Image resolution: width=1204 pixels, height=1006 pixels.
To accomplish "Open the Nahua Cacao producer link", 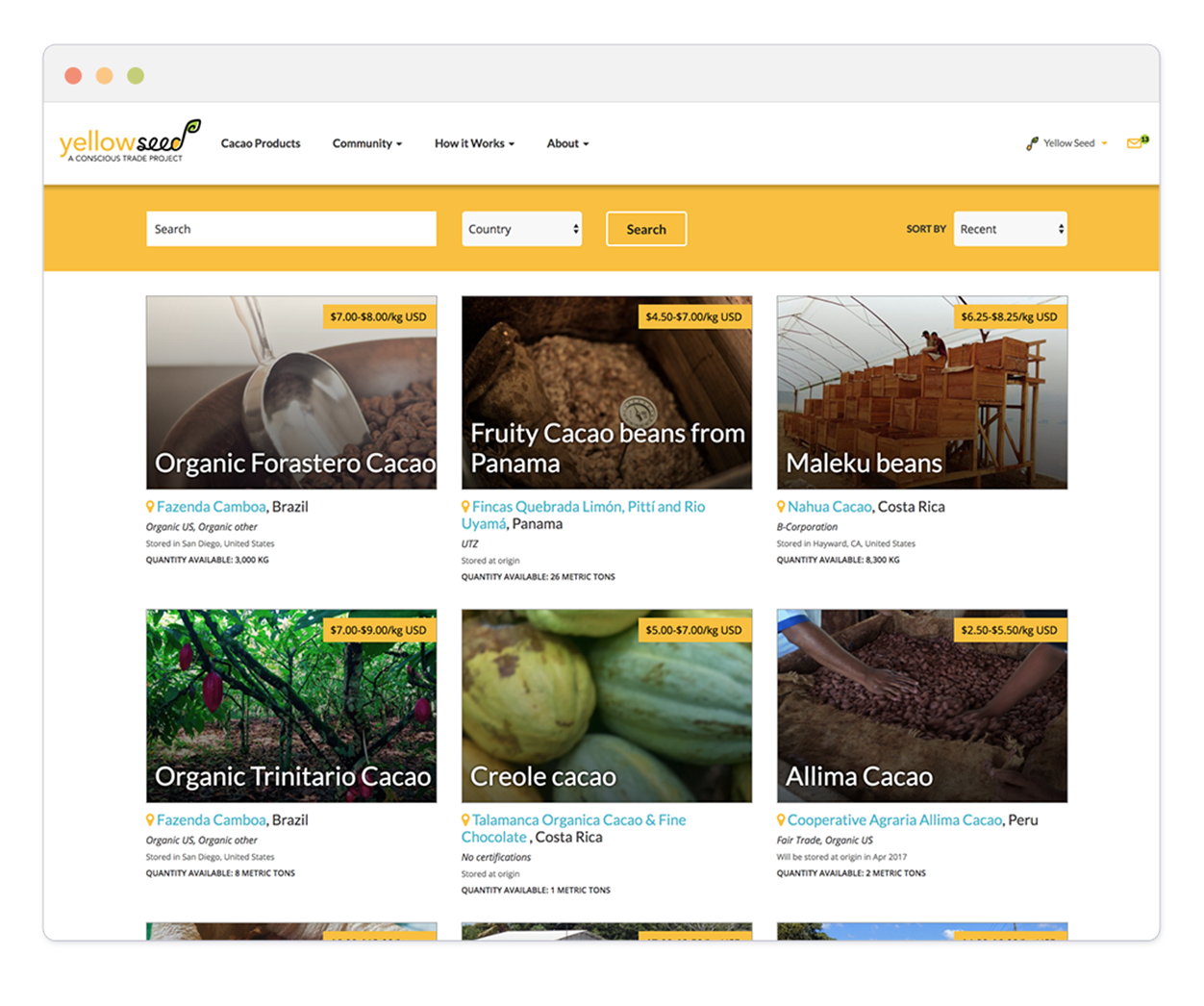I will coord(830,507).
